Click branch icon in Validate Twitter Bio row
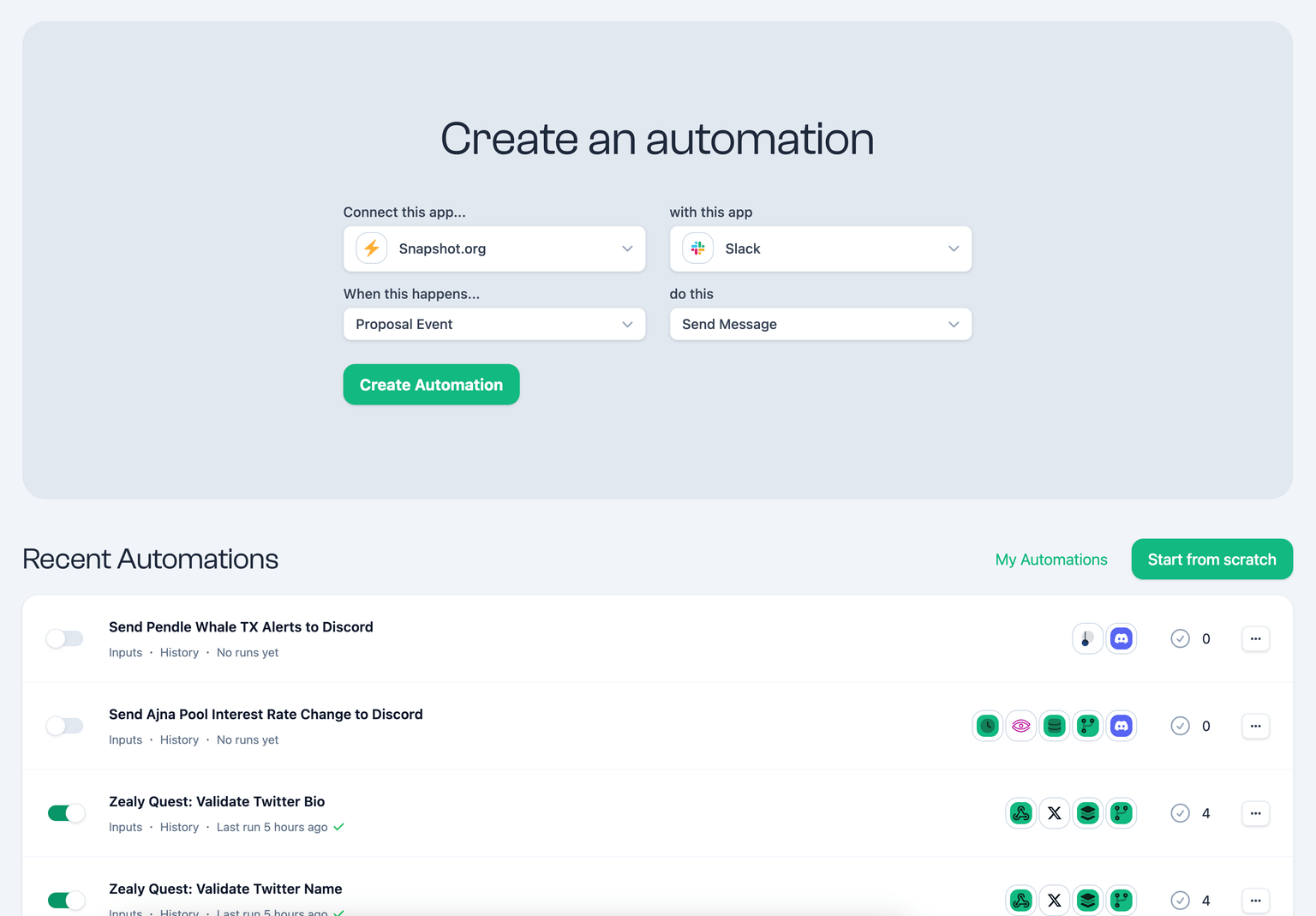 coord(1122,813)
